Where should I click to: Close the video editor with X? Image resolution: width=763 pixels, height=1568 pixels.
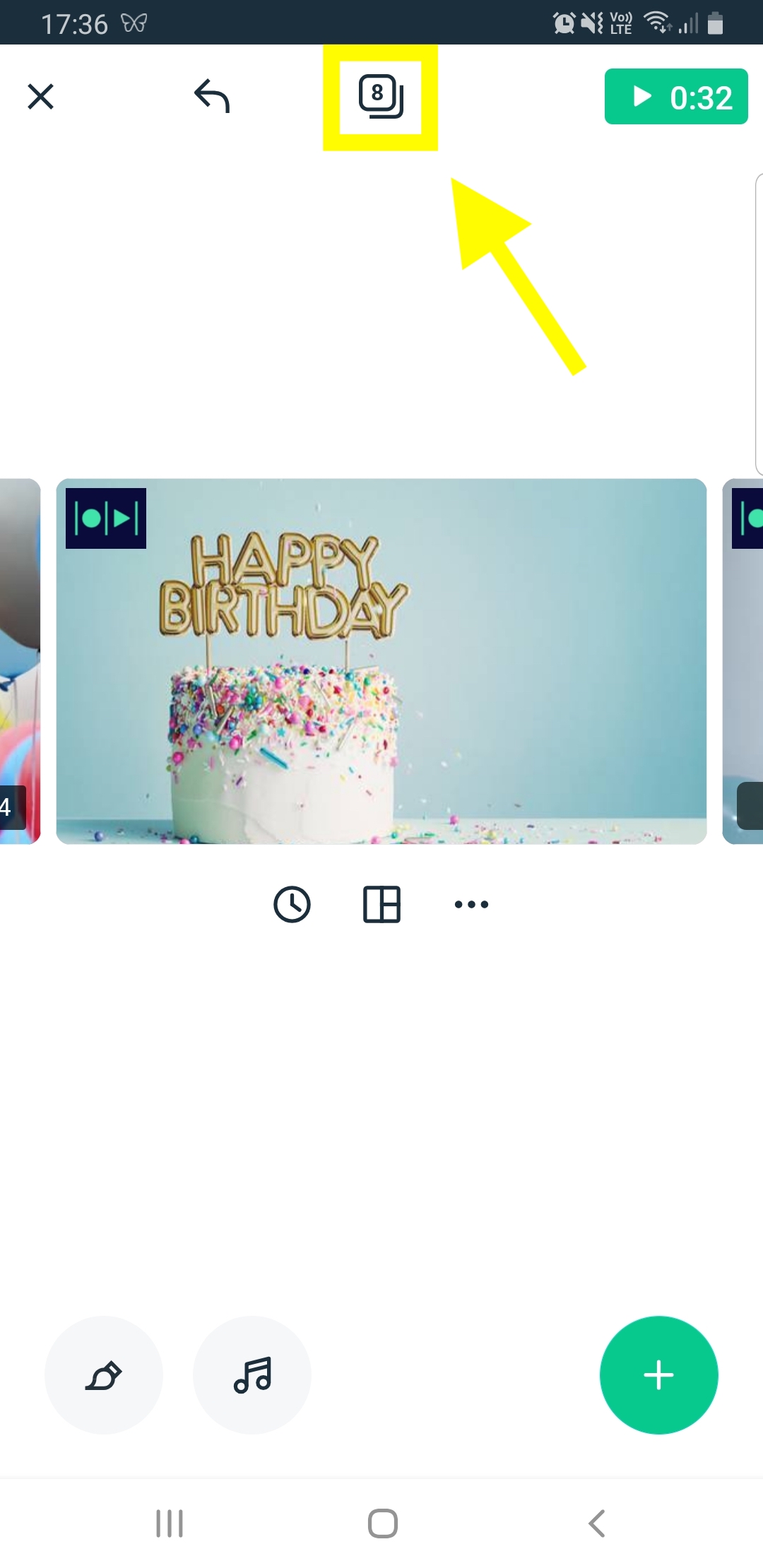[40, 97]
